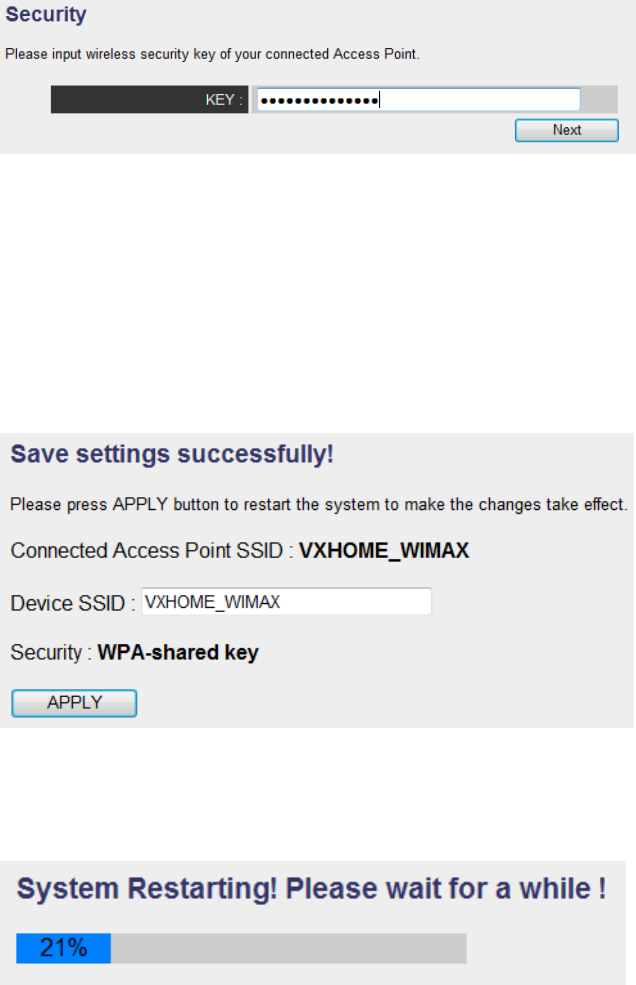Click the gray strip right of the KEY field
Viewport: 636px width, 985px height.
(x=600, y=100)
